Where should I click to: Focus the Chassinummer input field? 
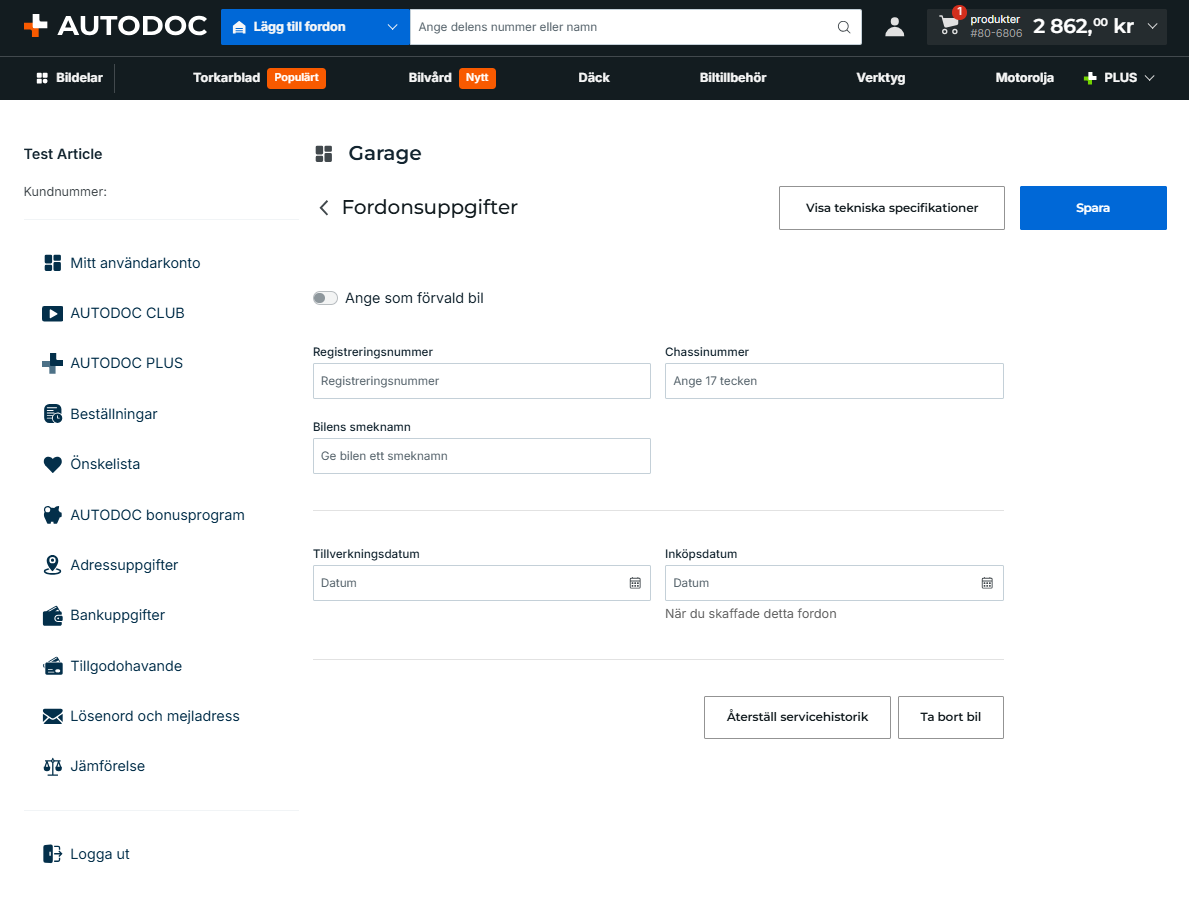point(834,381)
